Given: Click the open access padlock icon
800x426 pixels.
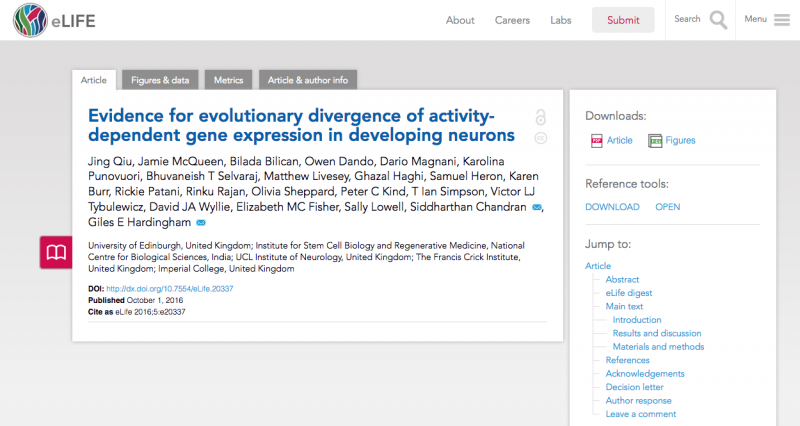Looking at the screenshot, I should point(540,116).
